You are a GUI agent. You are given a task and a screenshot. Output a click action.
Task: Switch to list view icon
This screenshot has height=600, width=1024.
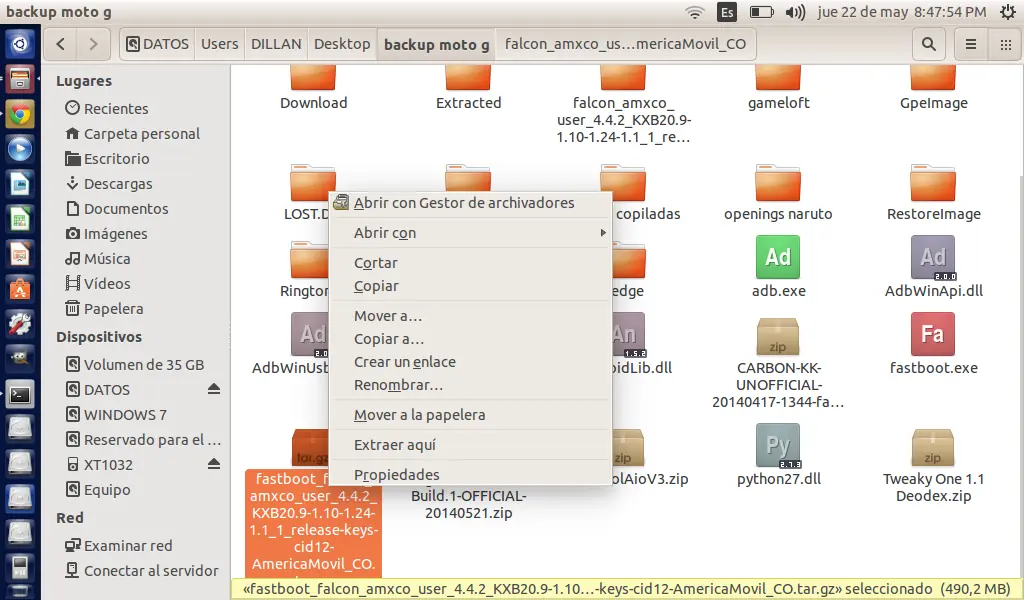(971, 44)
